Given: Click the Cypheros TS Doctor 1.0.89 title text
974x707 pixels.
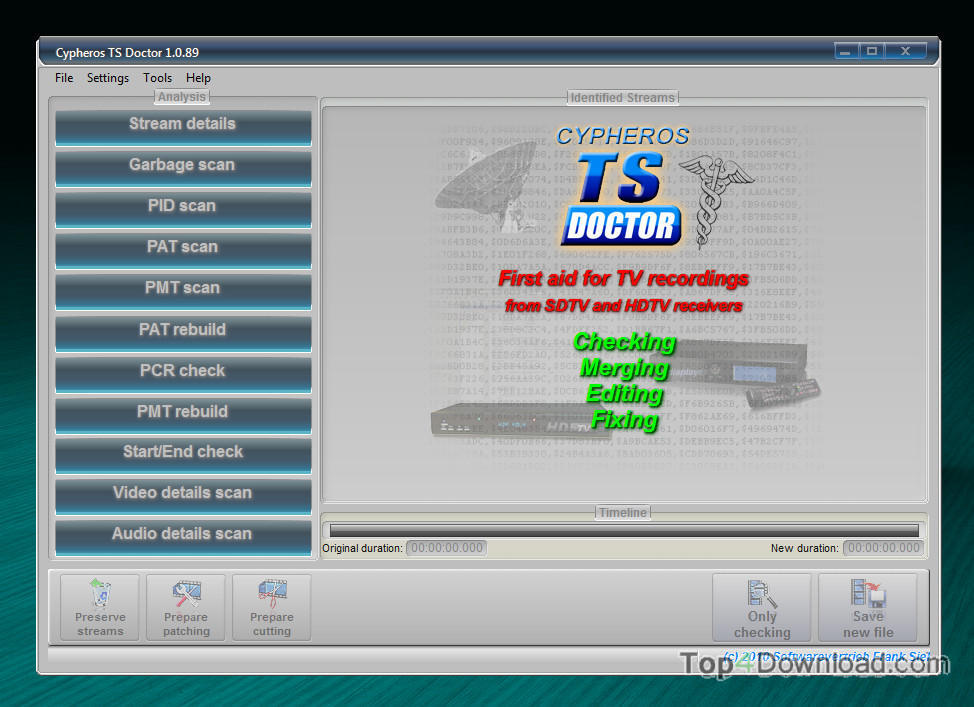Looking at the screenshot, I should 127,53.
